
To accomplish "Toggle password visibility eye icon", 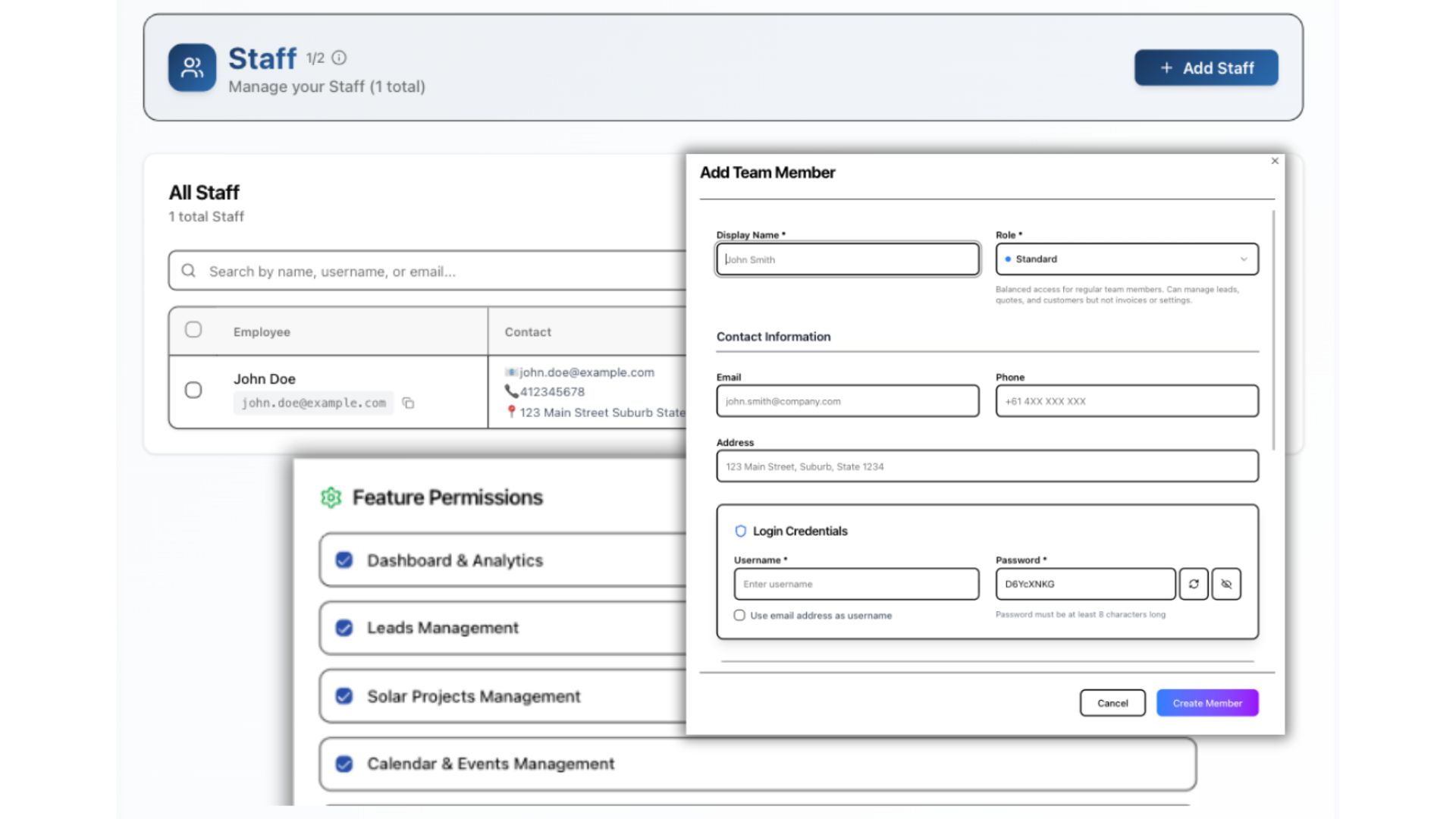I will coord(1226,584).
